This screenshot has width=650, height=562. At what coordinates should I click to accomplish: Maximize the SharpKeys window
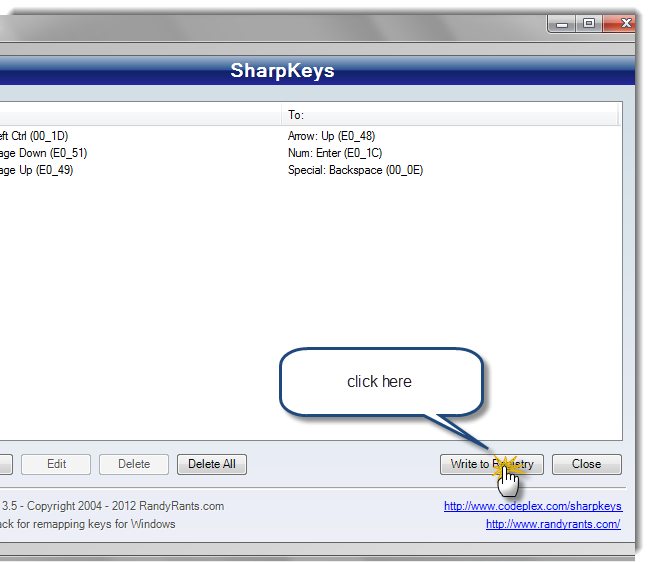tap(589, 24)
